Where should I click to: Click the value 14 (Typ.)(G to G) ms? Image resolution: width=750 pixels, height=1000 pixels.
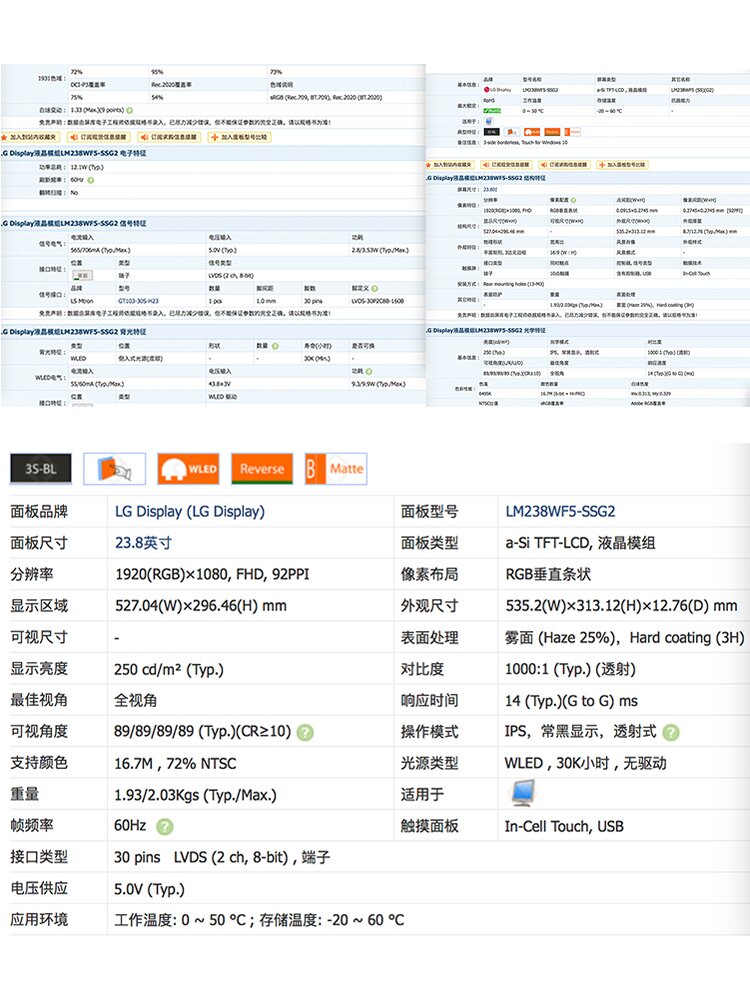pos(571,701)
